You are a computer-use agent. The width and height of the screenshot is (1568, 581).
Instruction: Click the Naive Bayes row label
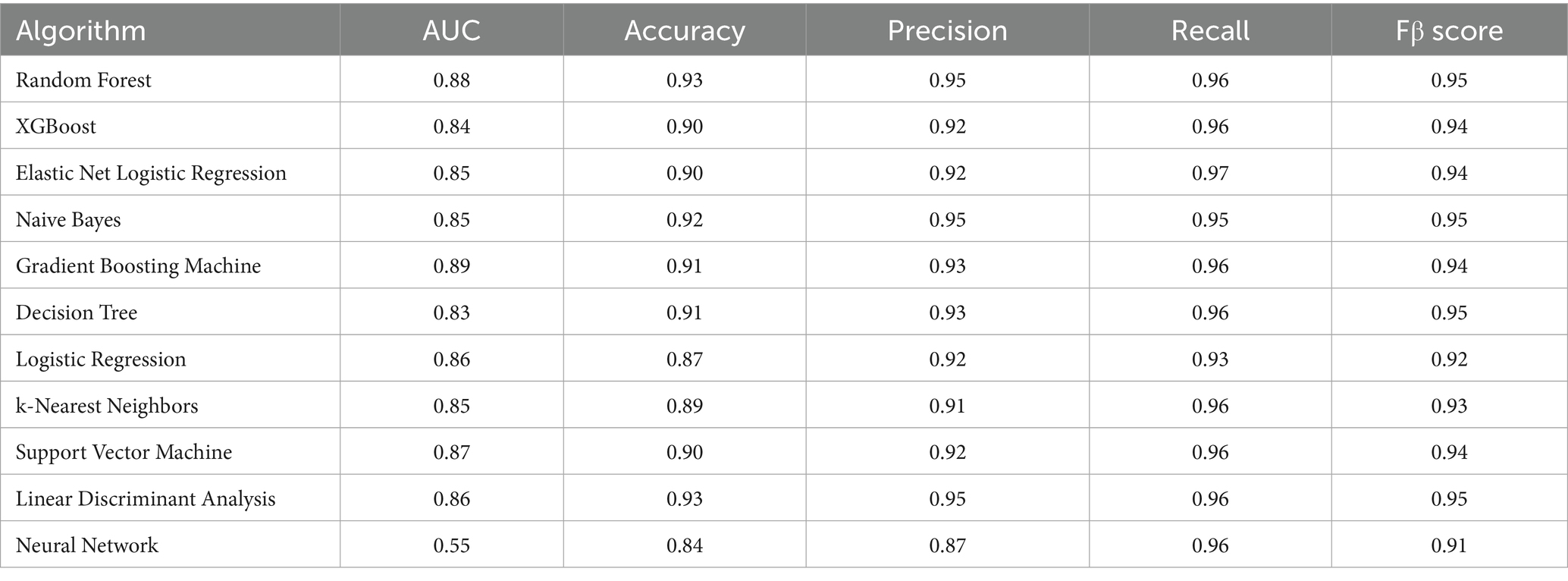68,220
